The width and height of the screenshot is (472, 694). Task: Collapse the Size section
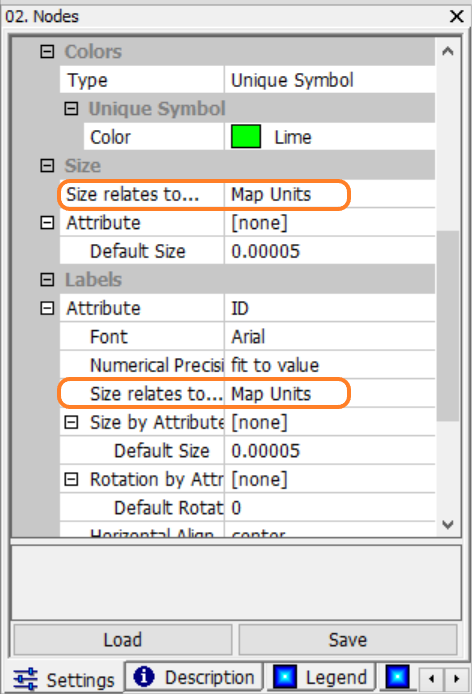click(x=47, y=166)
